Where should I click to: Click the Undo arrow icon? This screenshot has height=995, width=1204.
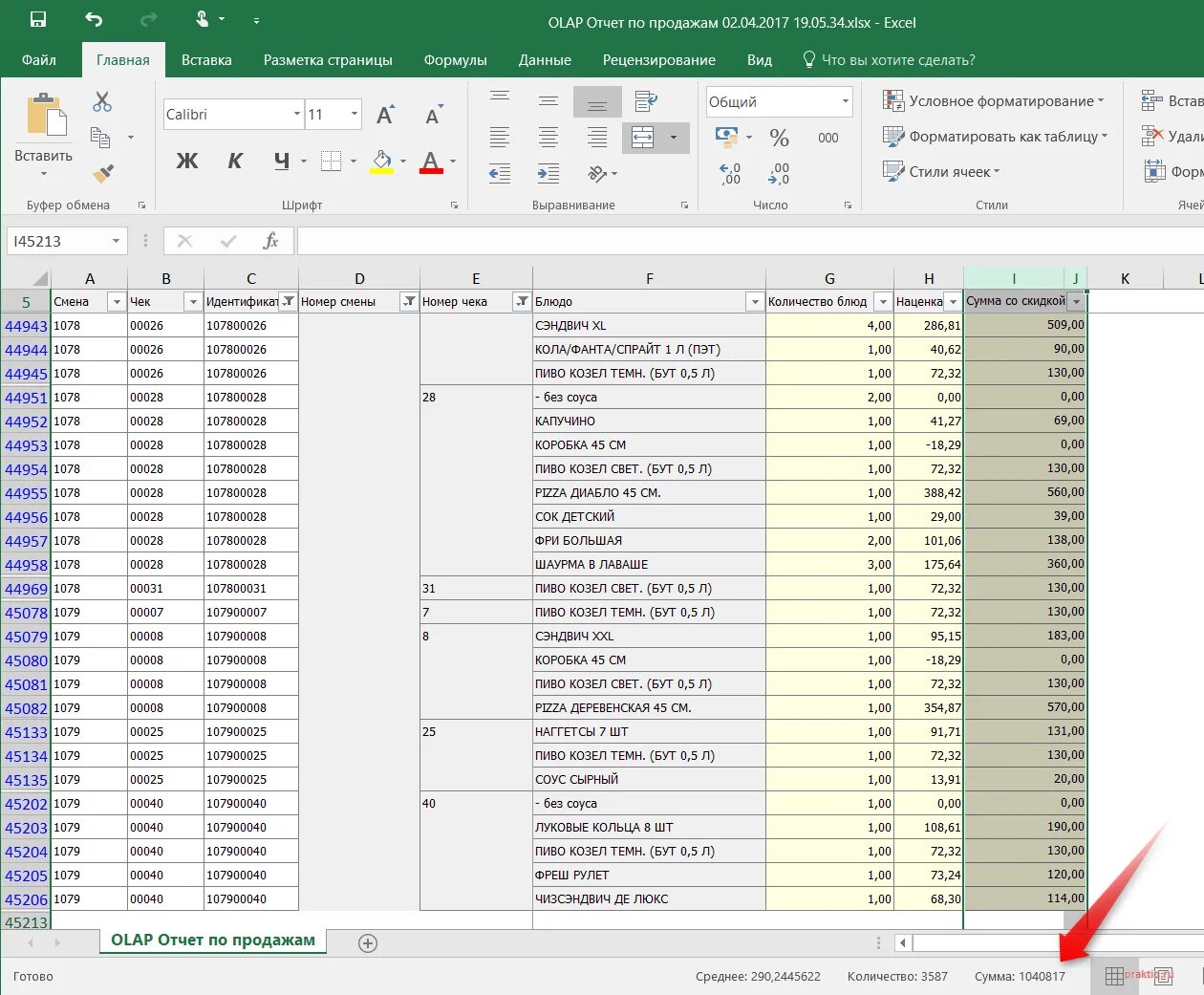click(x=93, y=19)
